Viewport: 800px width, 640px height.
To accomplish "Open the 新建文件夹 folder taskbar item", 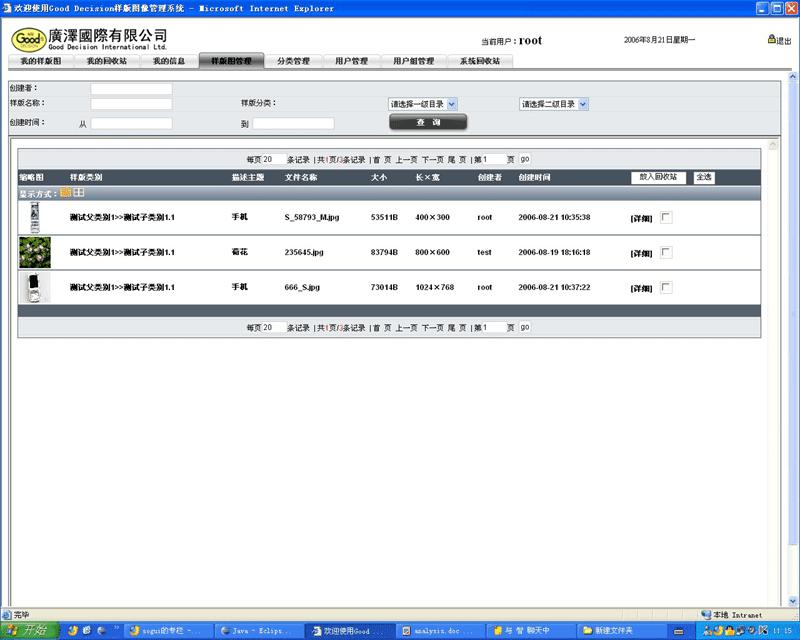I will pyautogui.click(x=621, y=631).
